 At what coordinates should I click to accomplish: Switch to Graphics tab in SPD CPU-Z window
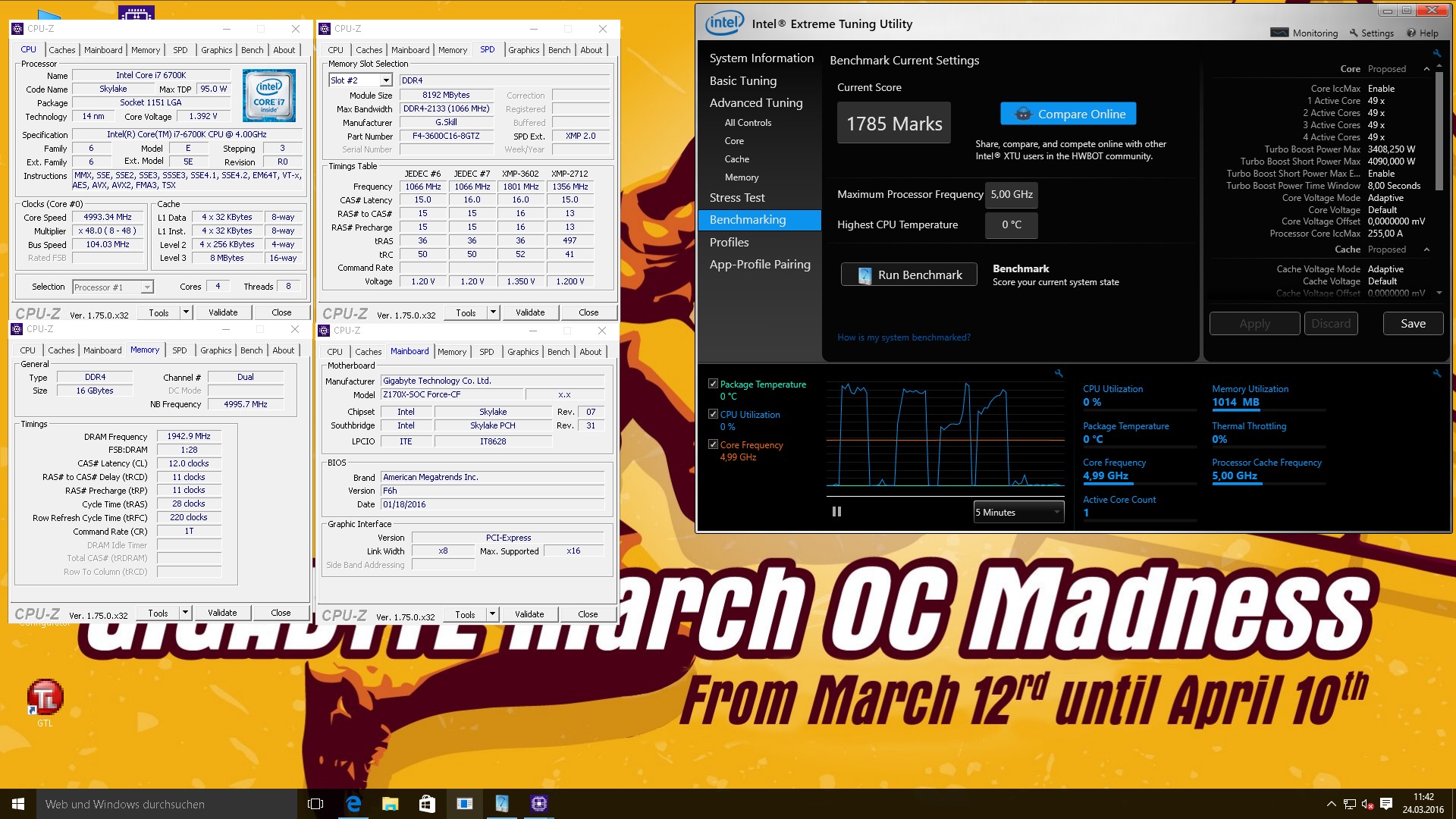coord(523,50)
